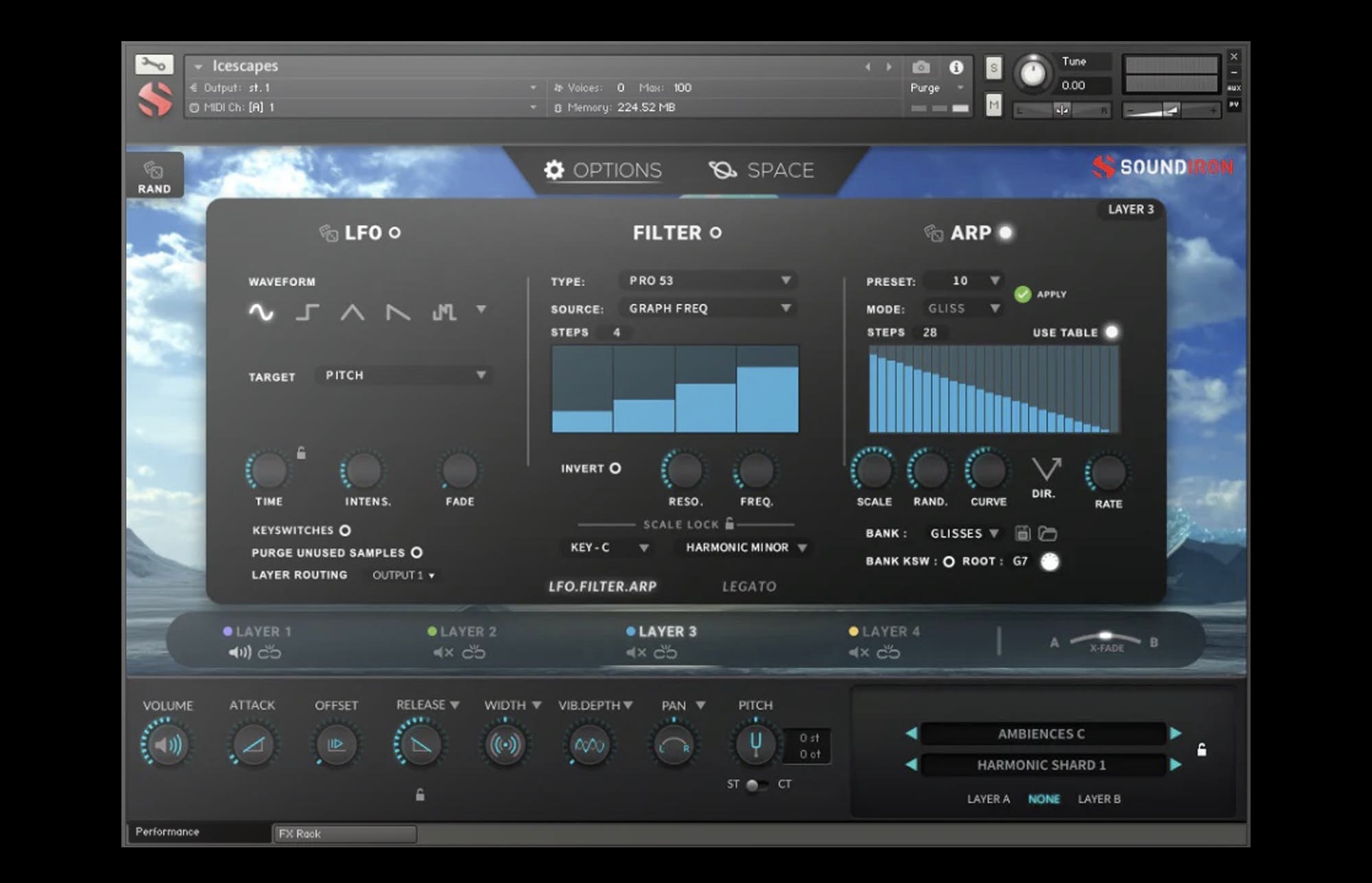Open the filter TYPE Pro 53 dropdown
The image size is (1372, 883).
tap(708, 281)
